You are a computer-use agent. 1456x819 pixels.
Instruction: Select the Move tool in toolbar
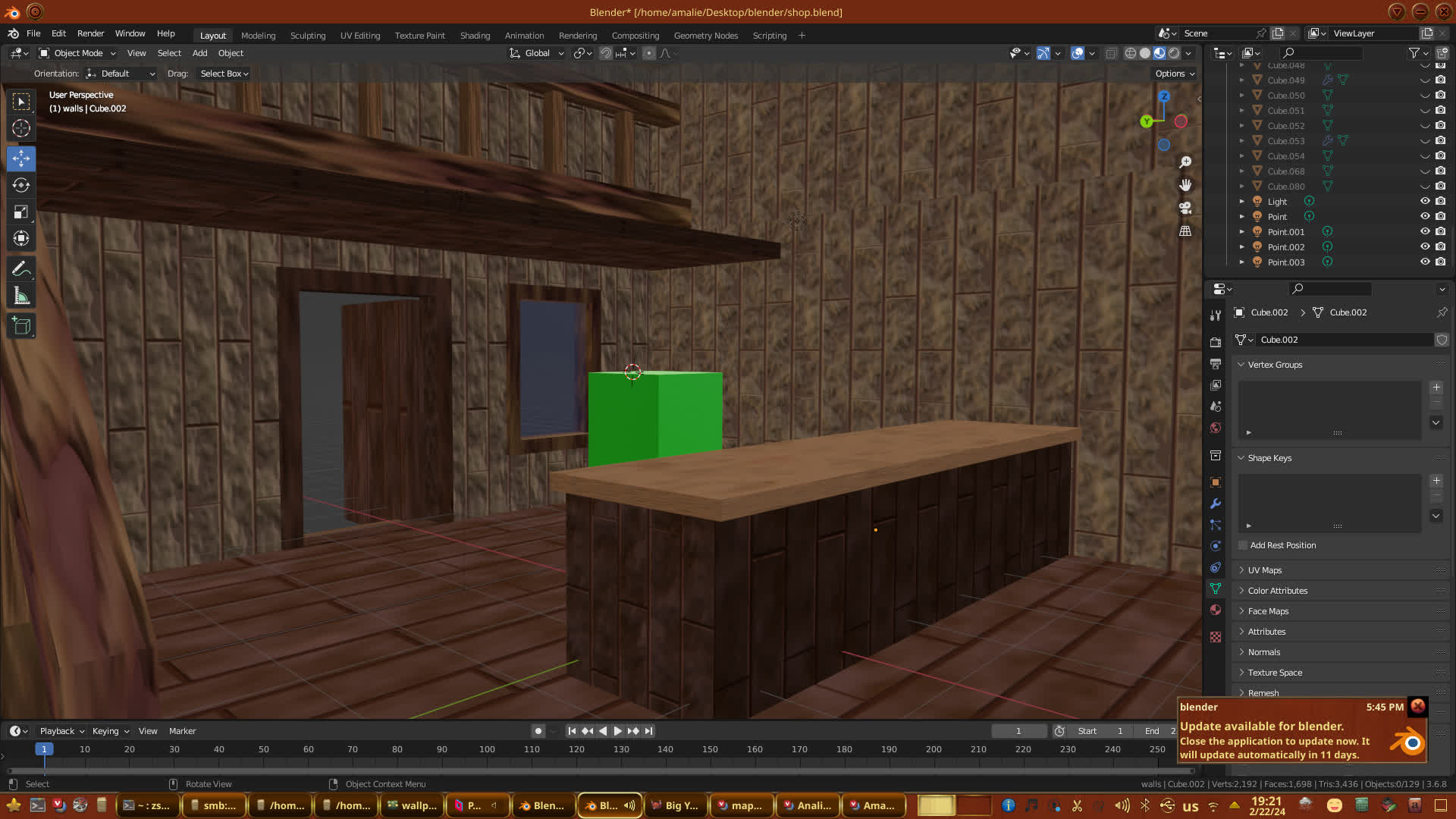[21, 158]
